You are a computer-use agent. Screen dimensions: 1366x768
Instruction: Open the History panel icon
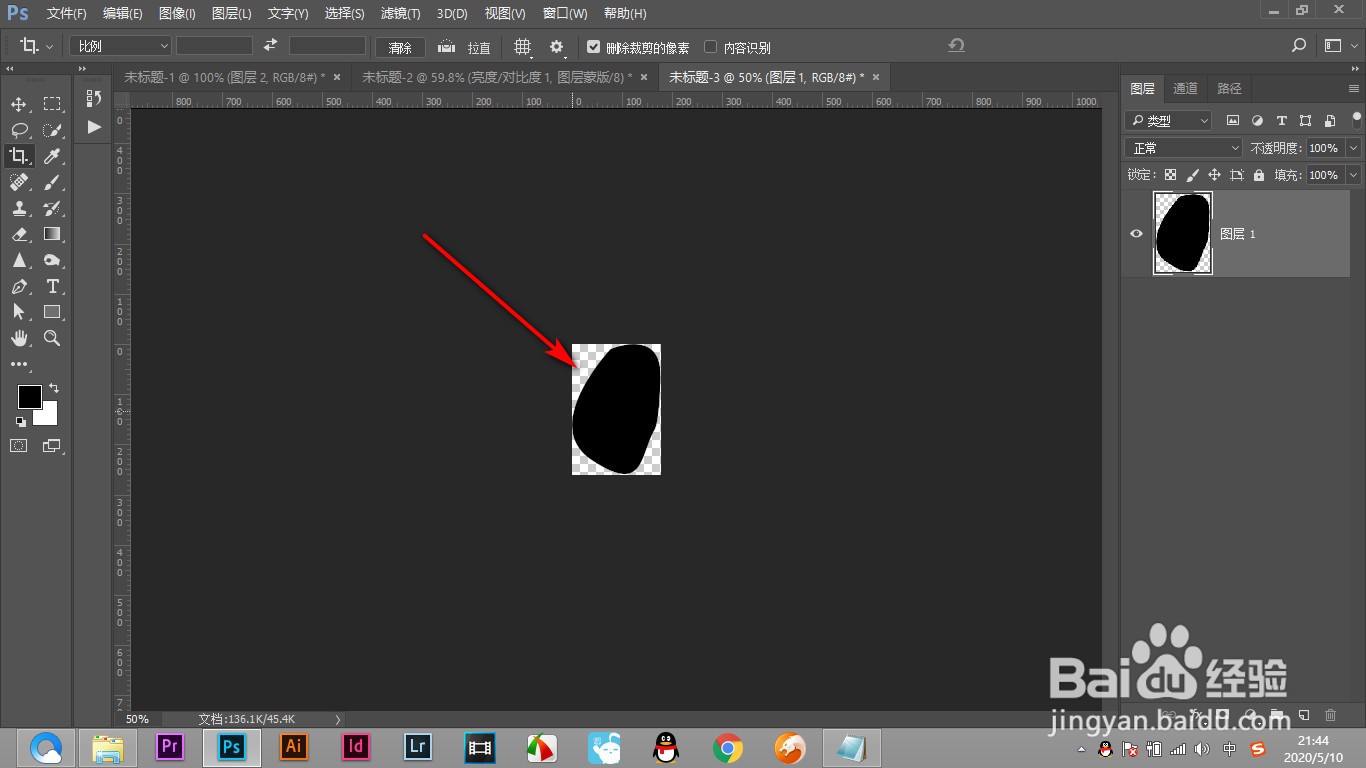94,98
